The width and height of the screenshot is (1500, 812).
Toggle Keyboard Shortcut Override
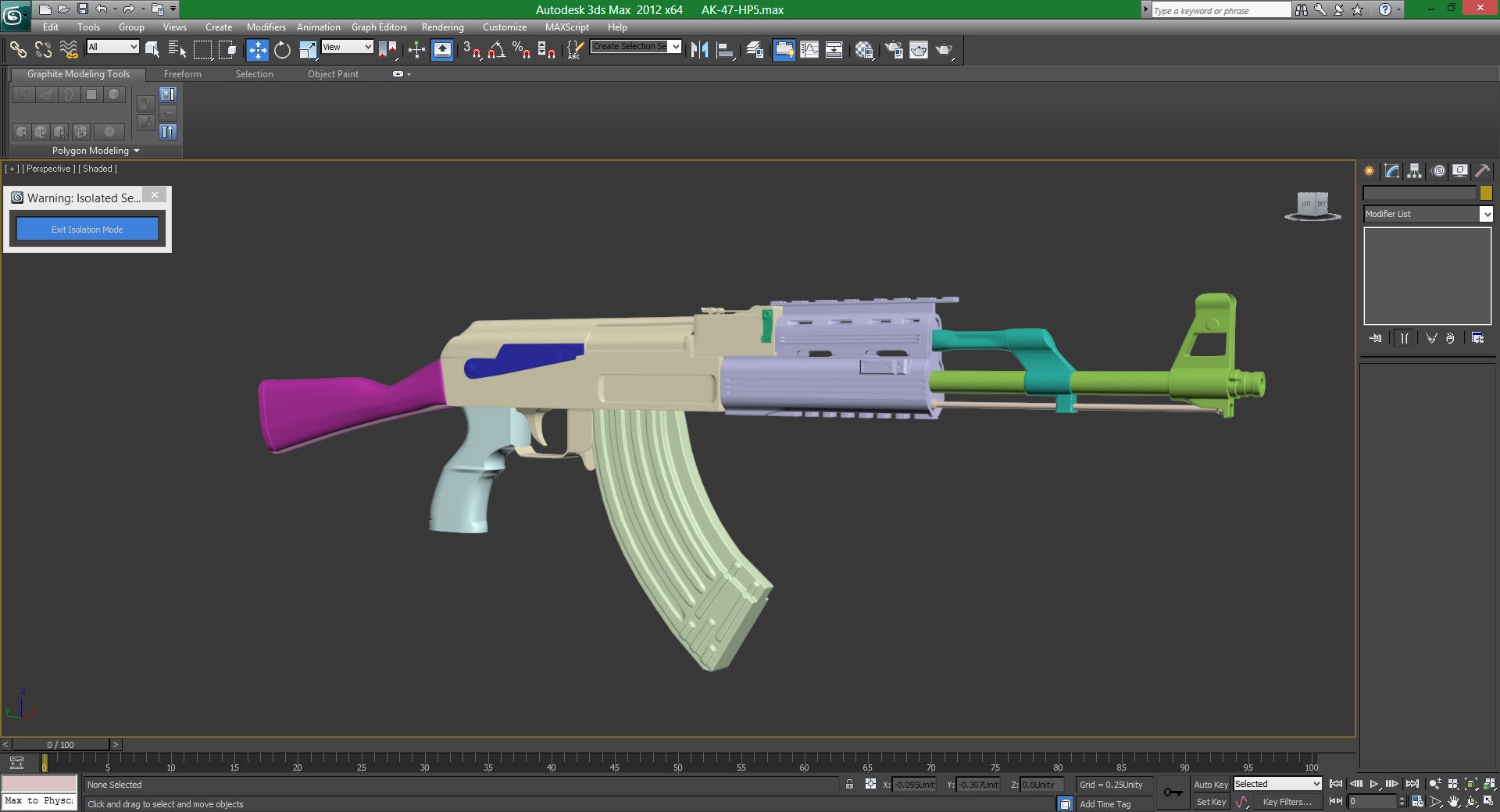(x=442, y=50)
